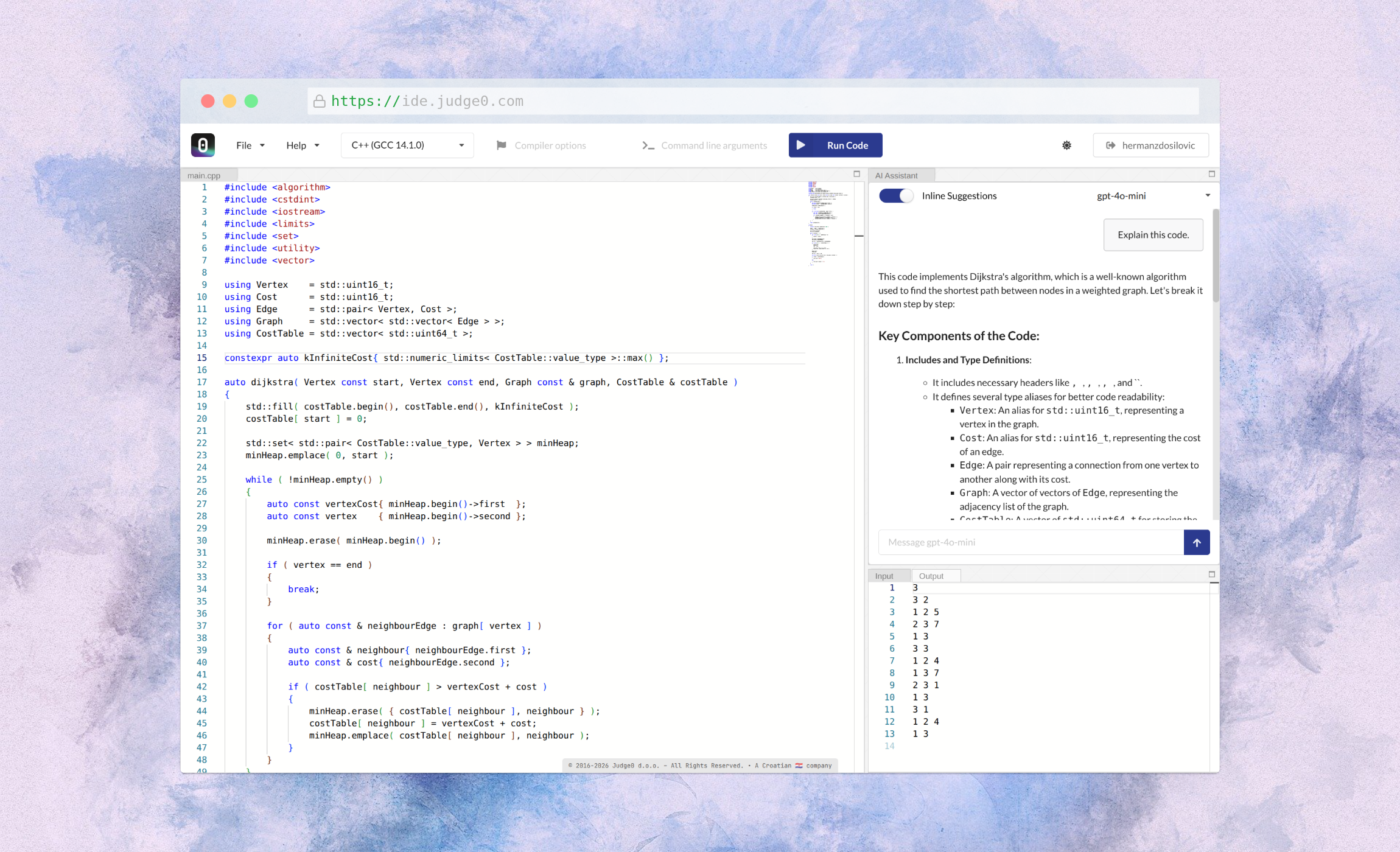This screenshot has width=1400, height=852.
Task: Click the compiler options flag icon
Action: click(501, 145)
